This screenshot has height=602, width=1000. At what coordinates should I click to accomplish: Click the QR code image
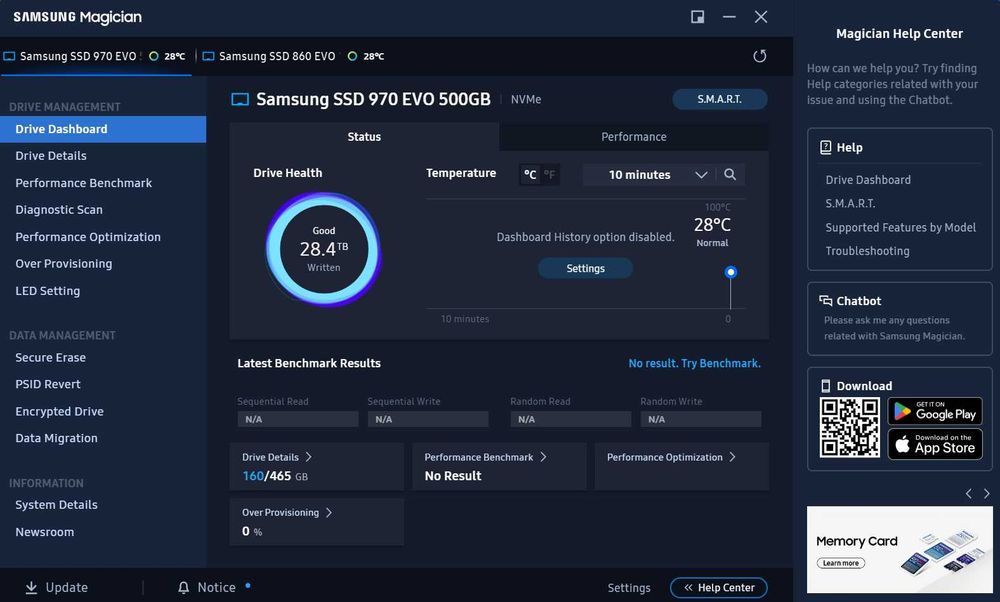pyautogui.click(x=849, y=427)
